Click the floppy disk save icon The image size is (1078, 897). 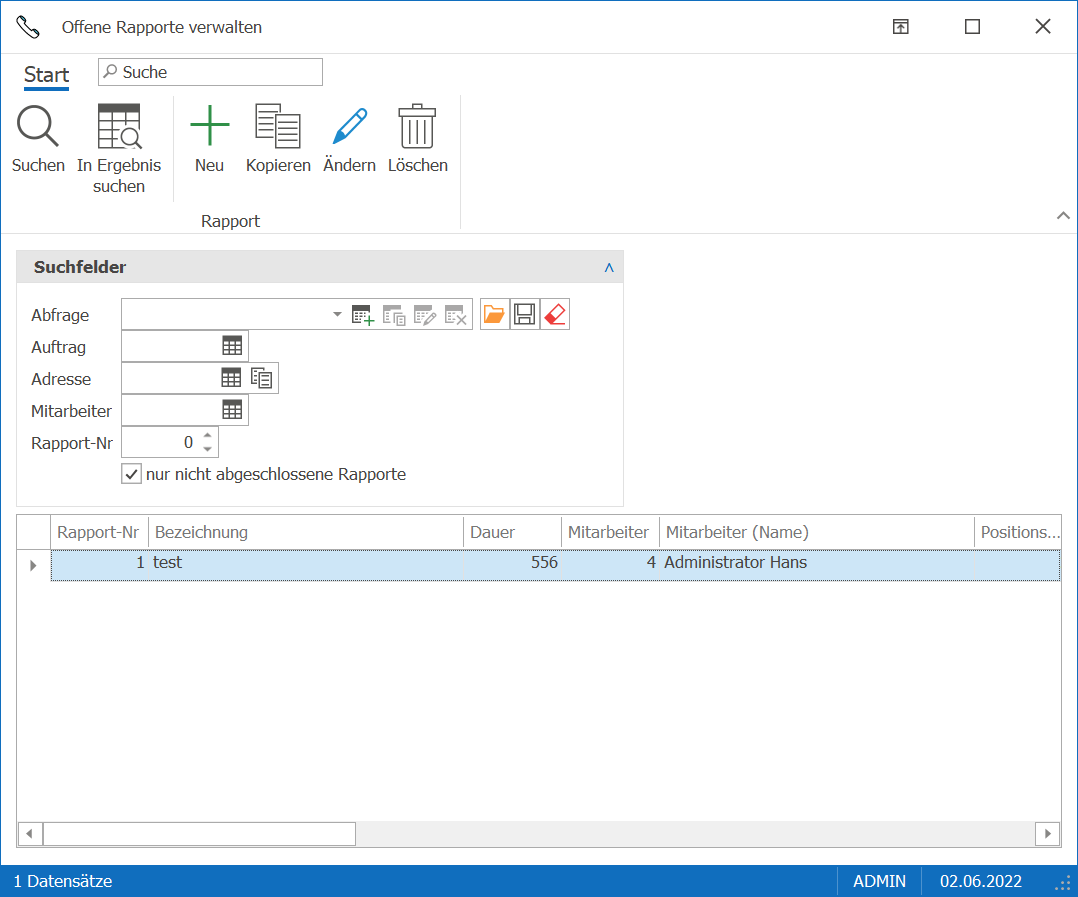[x=525, y=314]
